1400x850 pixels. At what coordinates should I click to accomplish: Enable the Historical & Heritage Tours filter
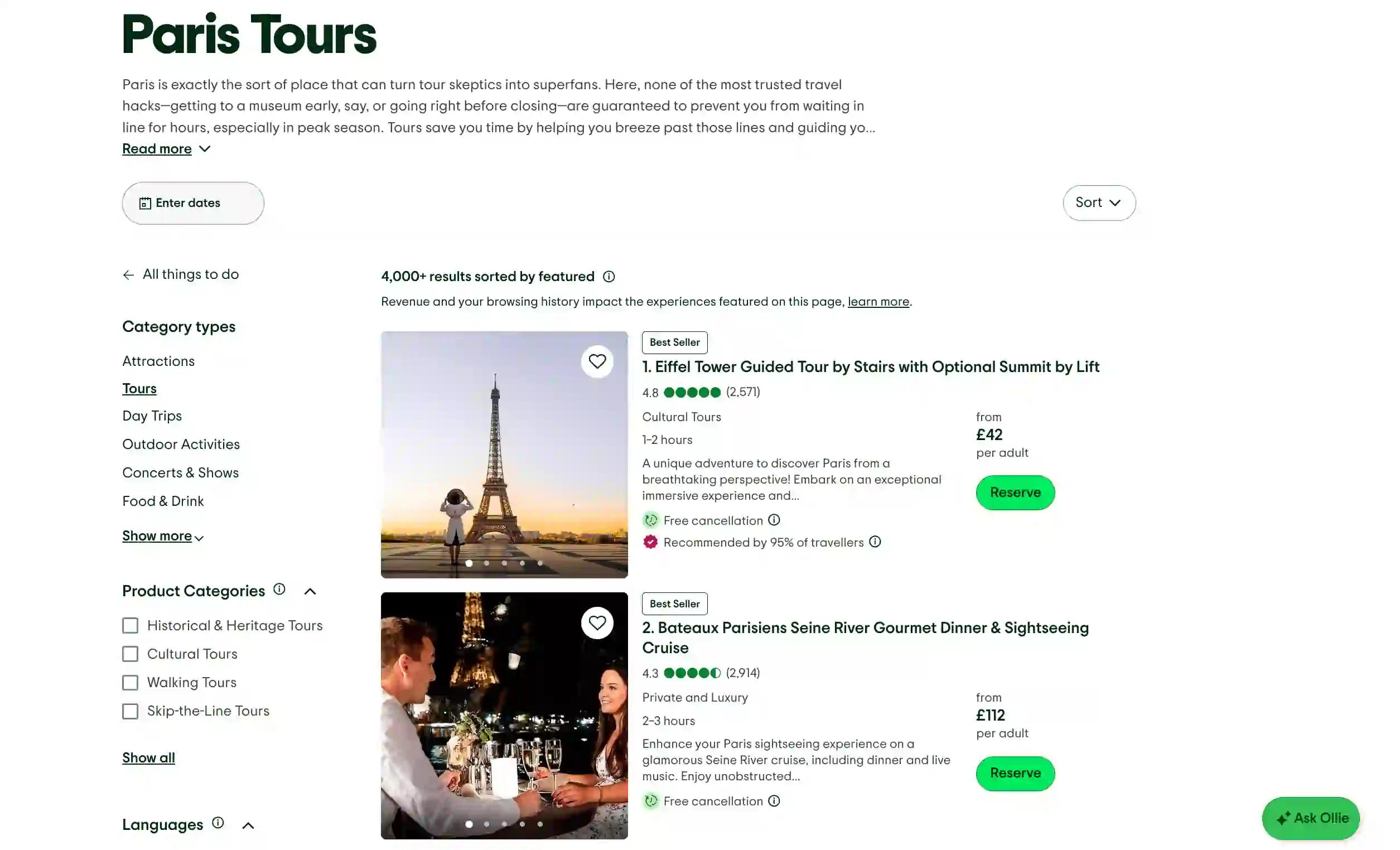[130, 625]
